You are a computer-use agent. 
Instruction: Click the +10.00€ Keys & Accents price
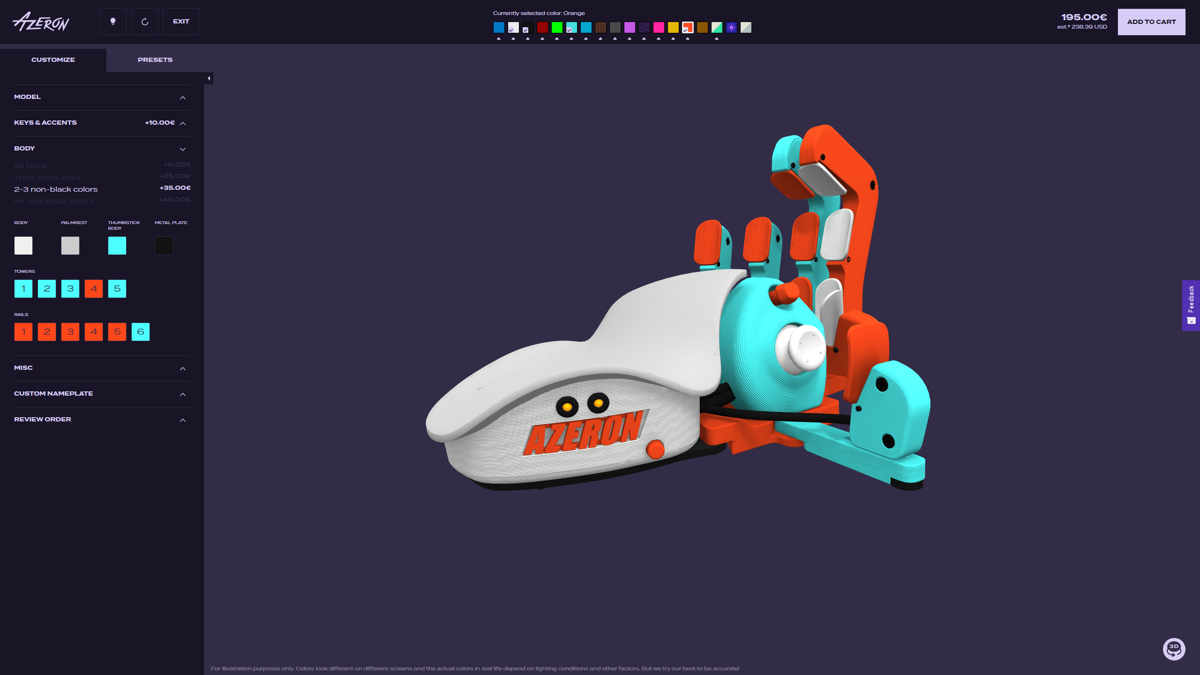tap(160, 123)
